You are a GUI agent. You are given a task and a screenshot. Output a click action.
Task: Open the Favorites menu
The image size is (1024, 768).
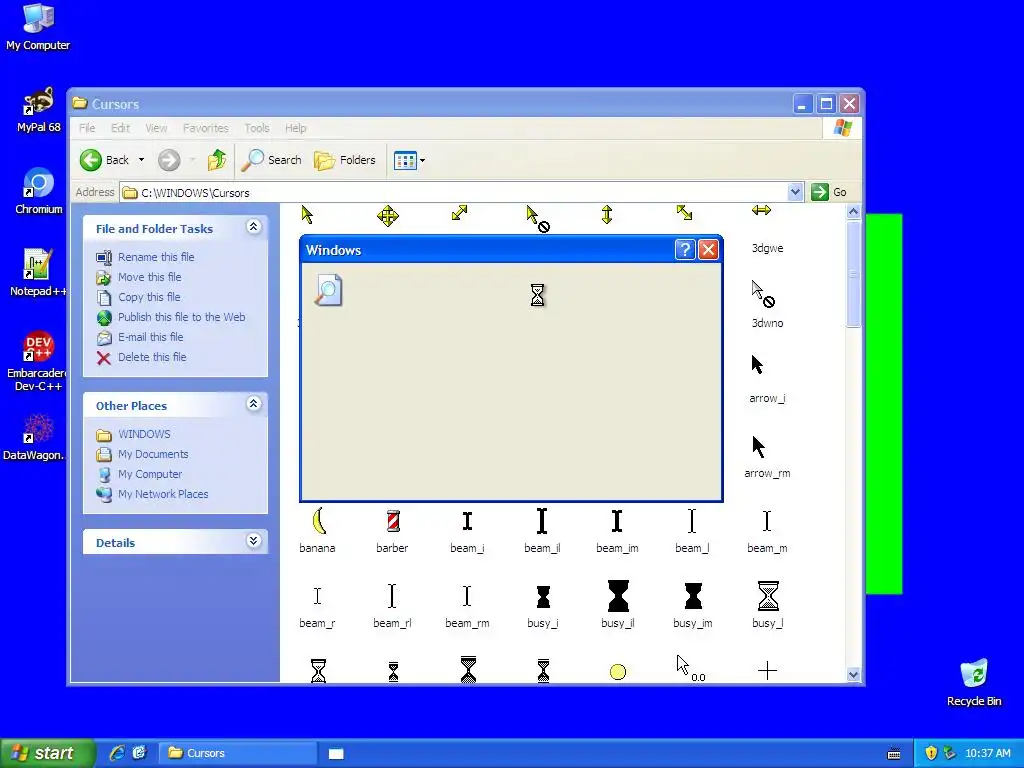pos(206,128)
